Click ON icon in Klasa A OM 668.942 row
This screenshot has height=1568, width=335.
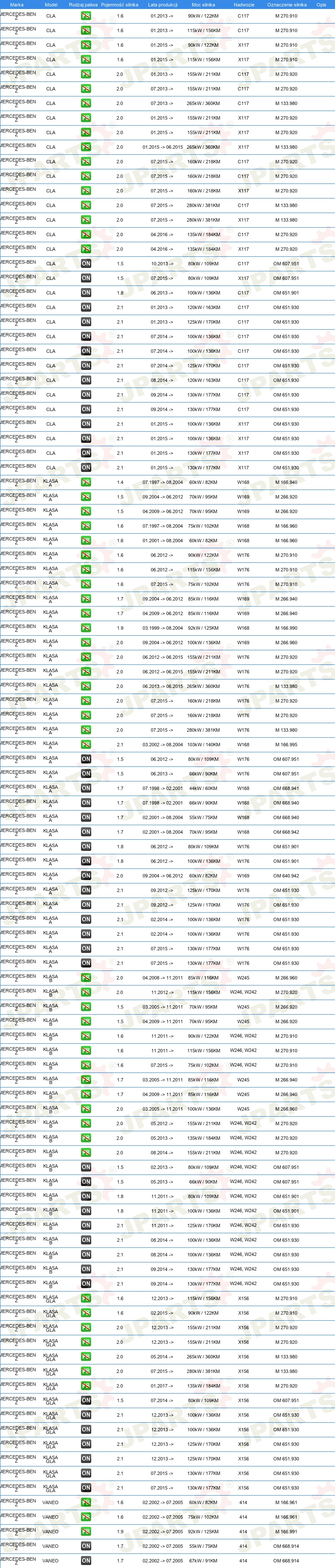click(86, 832)
